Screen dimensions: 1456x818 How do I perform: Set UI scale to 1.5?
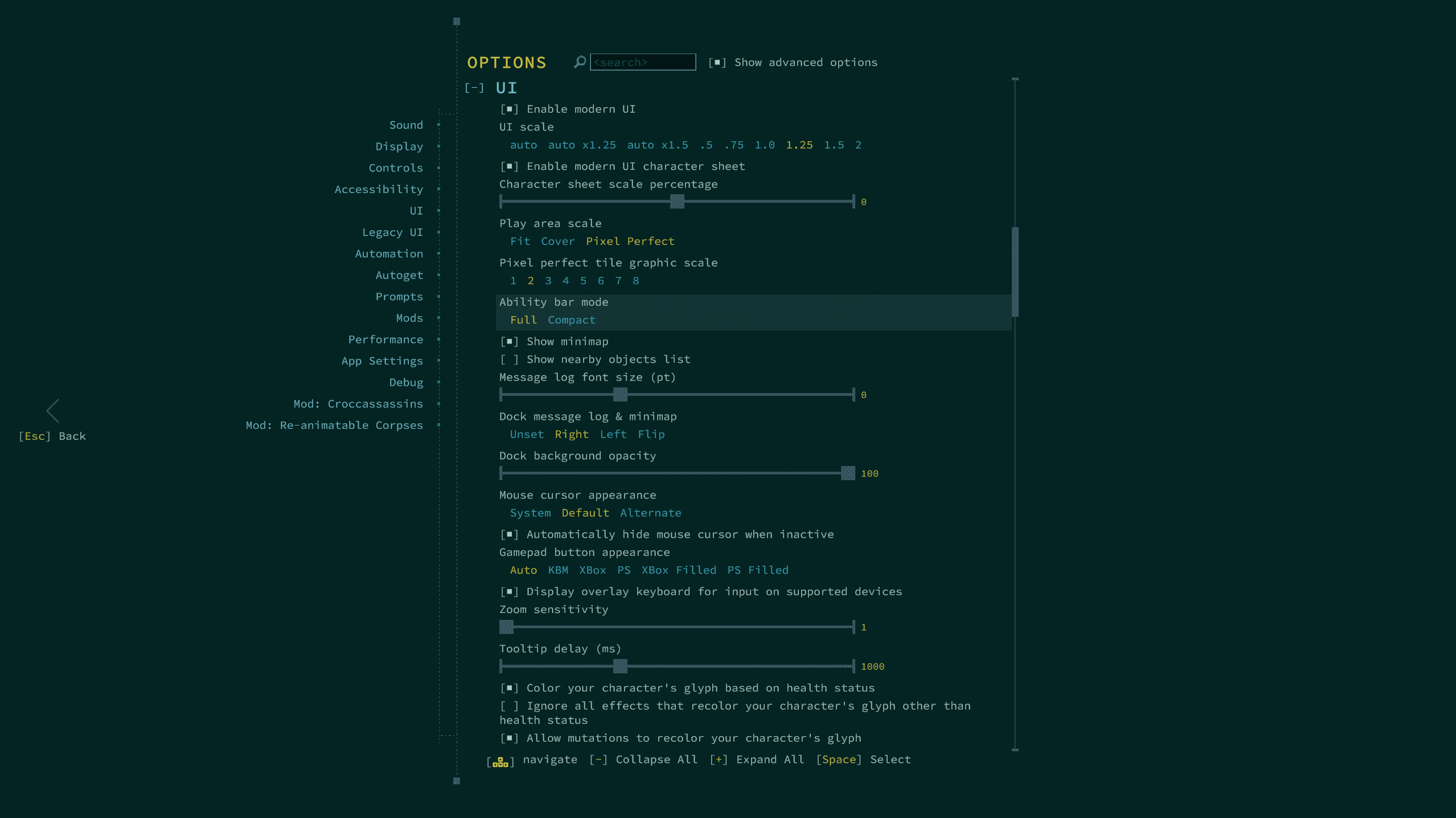[834, 145]
